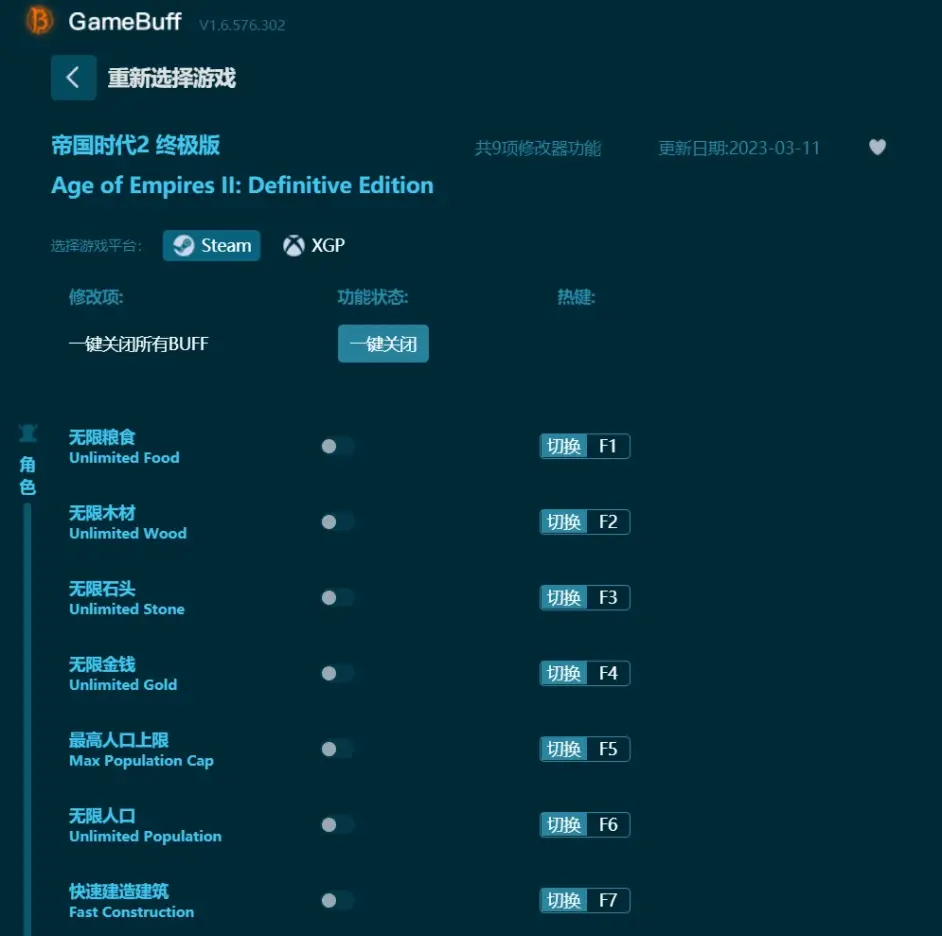Select the XGP platform tab
The image size is (942, 936).
pyautogui.click(x=314, y=245)
